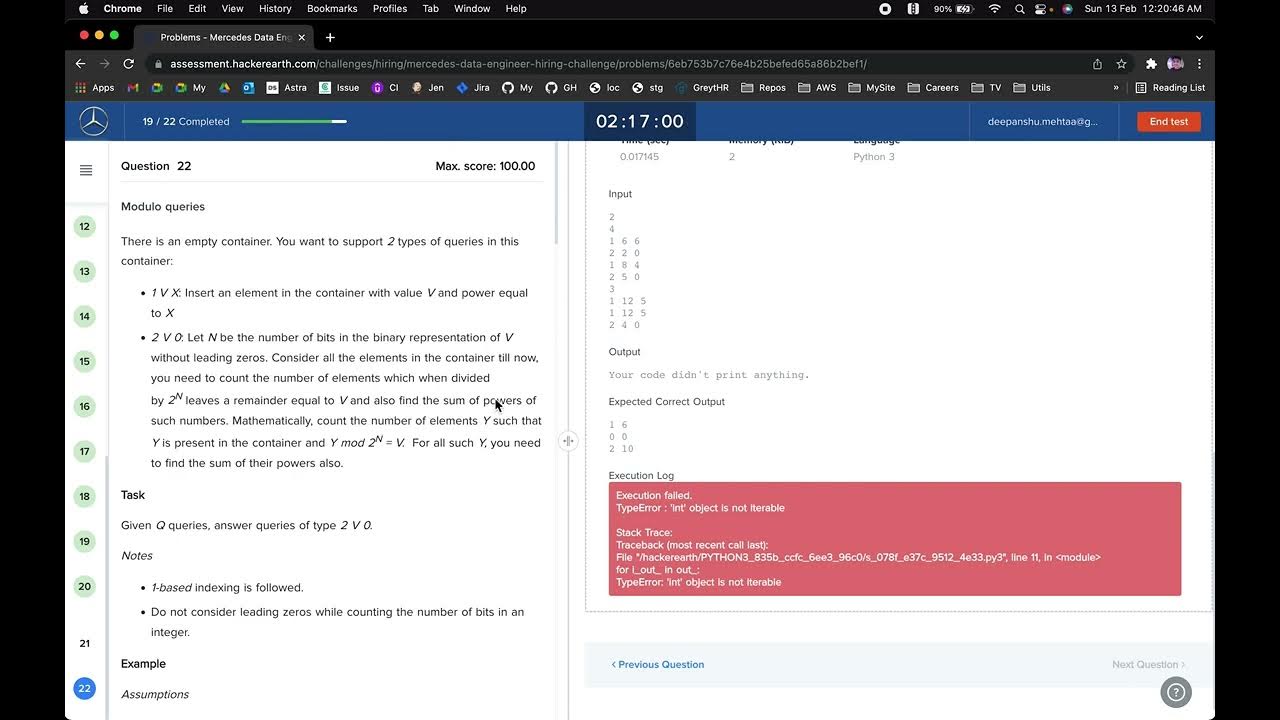Click the date and time in menu bar
Screen dimensions: 1280x720
(1143, 8)
